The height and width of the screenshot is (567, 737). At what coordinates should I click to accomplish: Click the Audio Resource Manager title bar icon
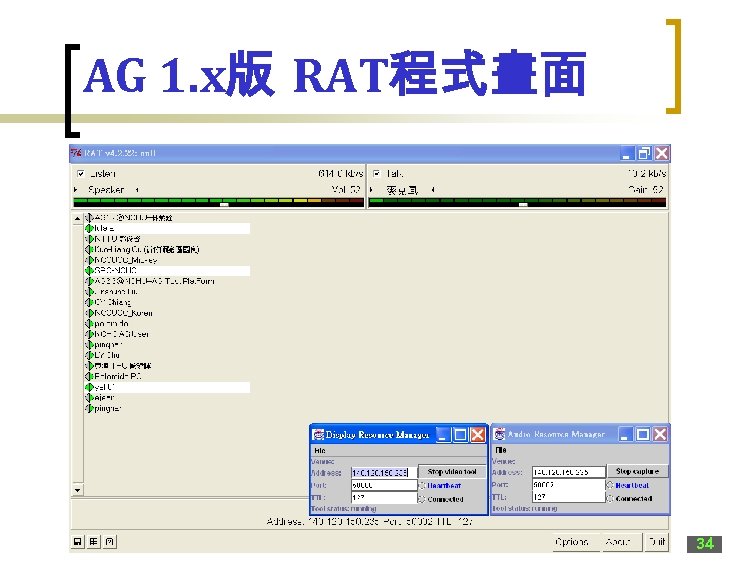pos(499,434)
